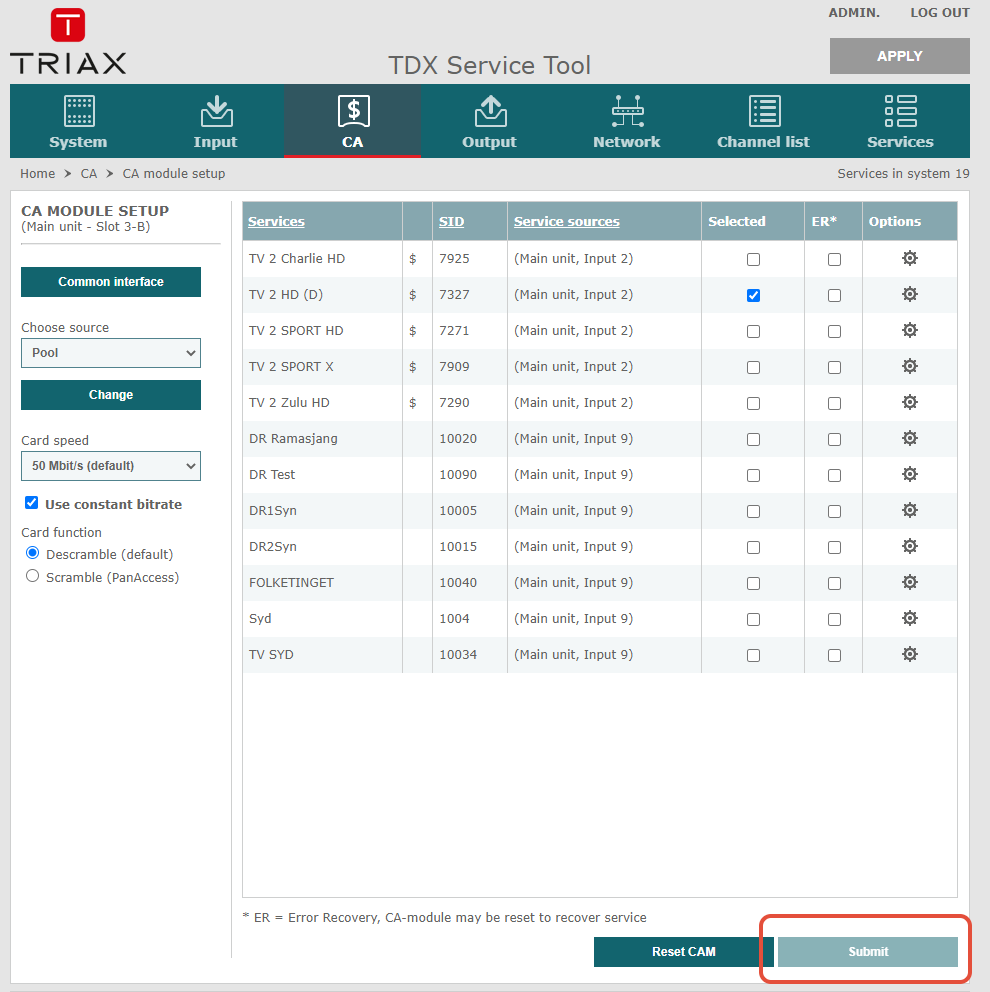Viewport: 990px width, 992px height.
Task: Select the CA tab
Action: 353,121
